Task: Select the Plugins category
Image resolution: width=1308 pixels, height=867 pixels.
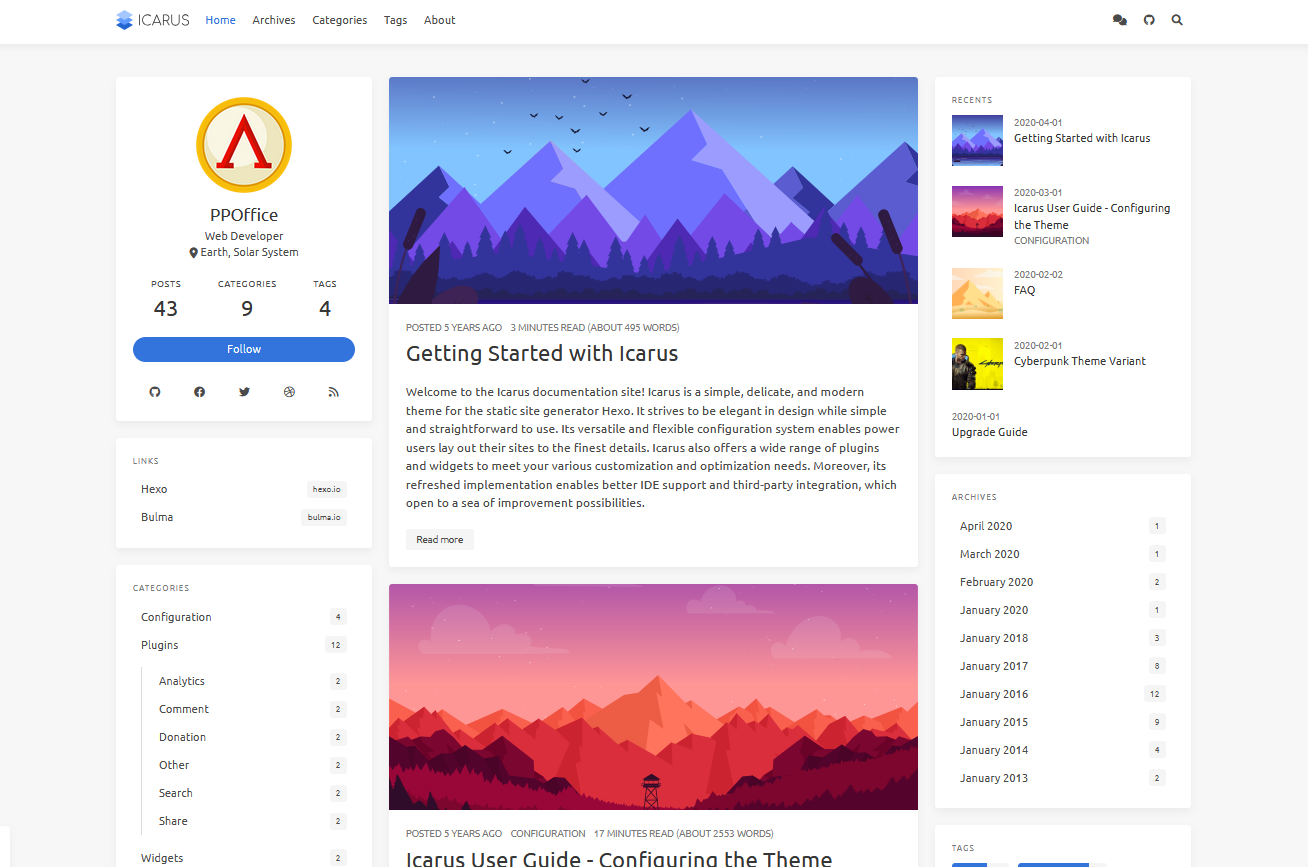Action: 160,645
